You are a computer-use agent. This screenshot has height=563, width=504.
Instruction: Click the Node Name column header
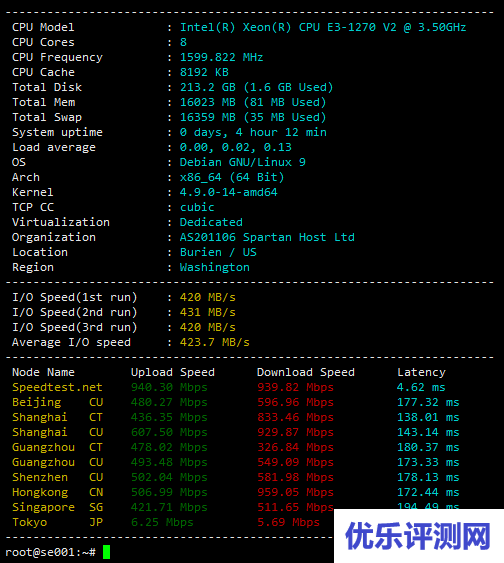(x=43, y=372)
